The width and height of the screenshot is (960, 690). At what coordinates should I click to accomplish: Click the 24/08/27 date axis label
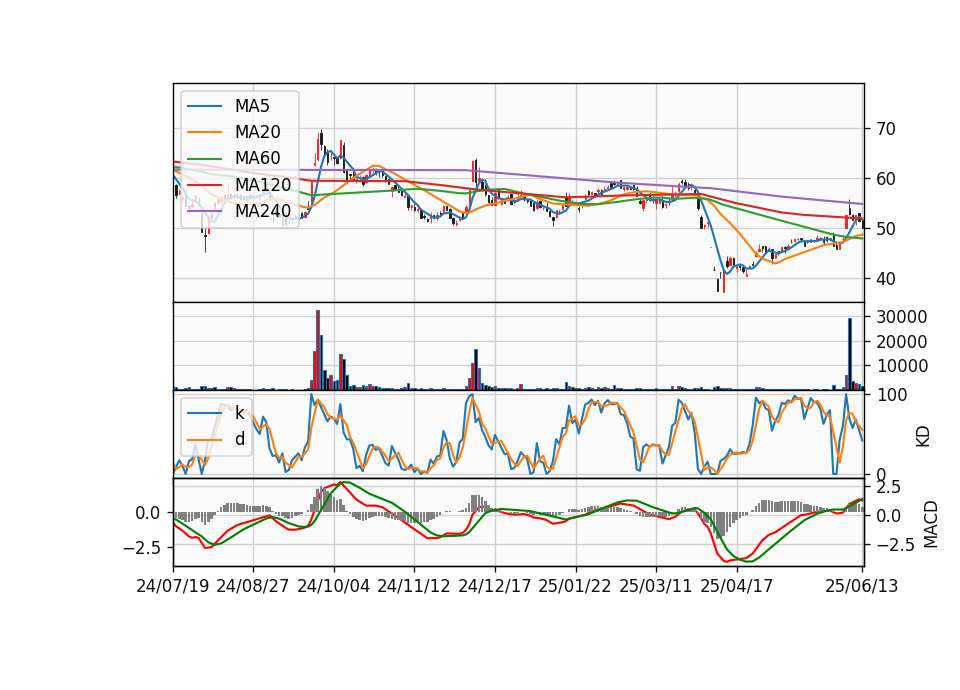coord(253,586)
